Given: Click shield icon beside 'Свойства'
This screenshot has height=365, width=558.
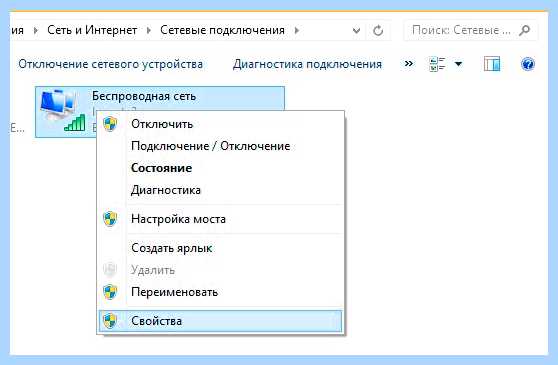Looking at the screenshot, I should coord(110,321).
